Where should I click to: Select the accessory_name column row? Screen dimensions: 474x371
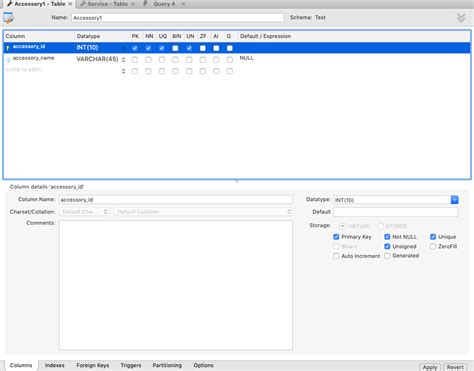237,59
